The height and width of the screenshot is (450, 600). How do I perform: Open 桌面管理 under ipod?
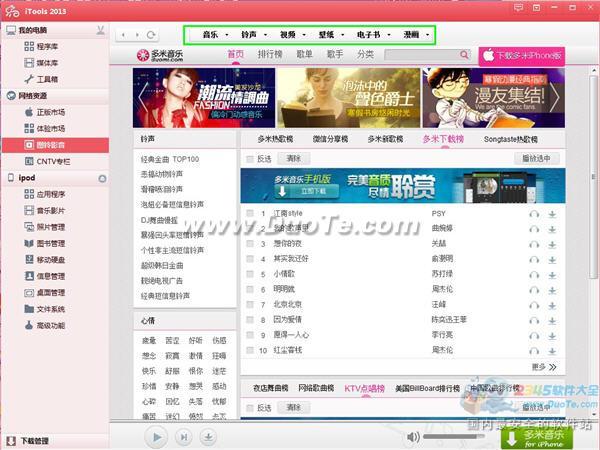[45, 293]
